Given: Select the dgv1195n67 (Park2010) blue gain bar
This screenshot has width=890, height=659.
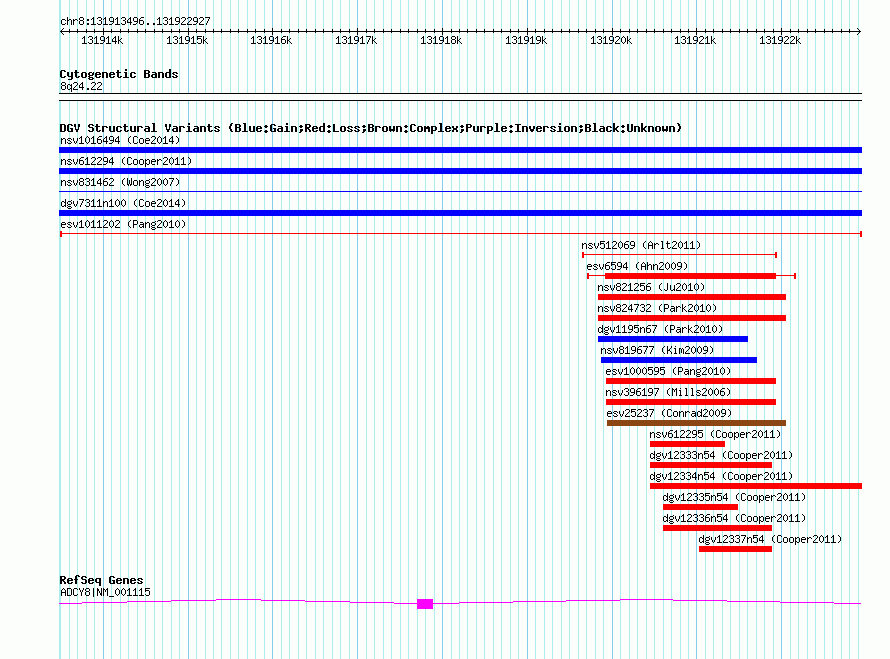Looking at the screenshot, I should coord(672,339).
